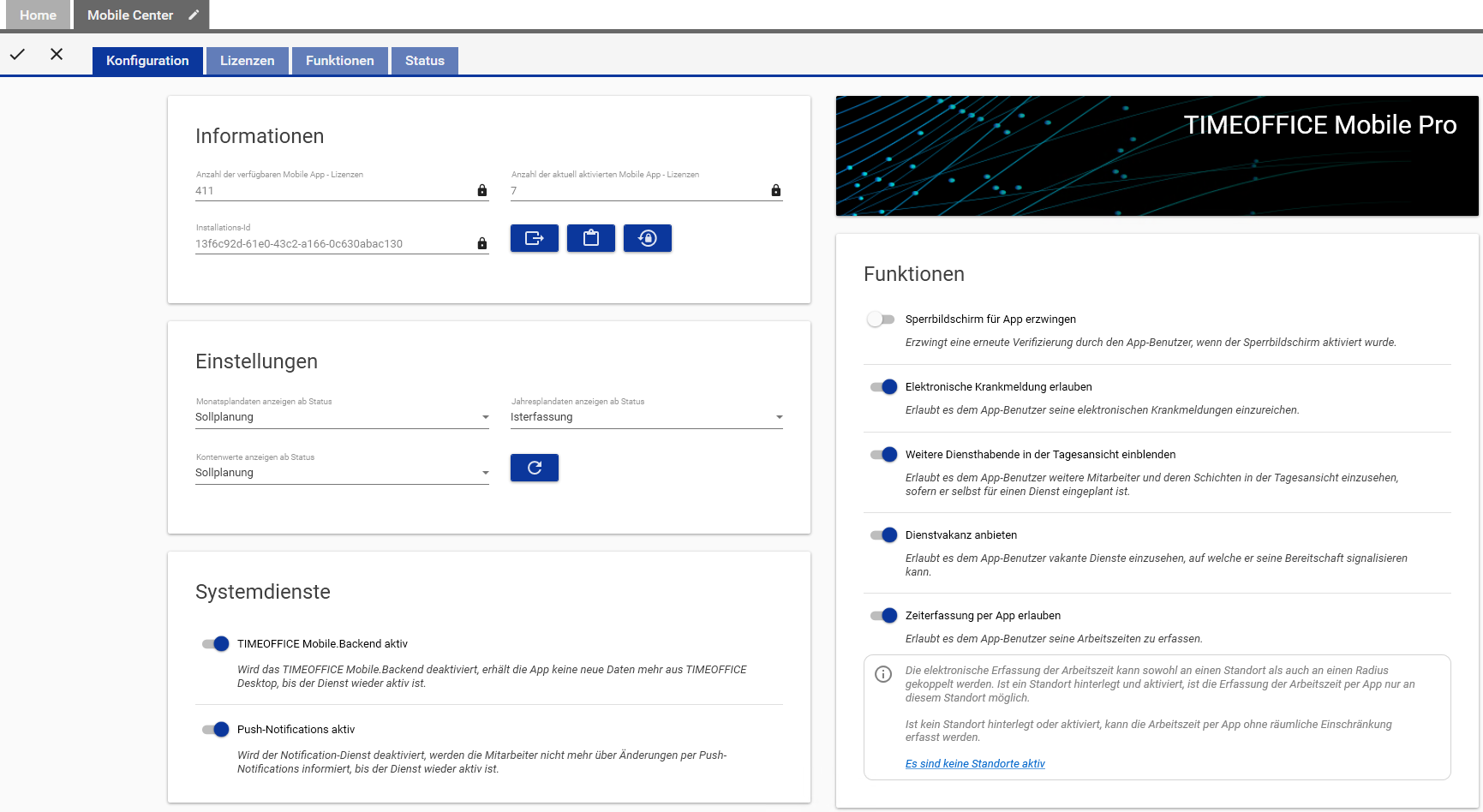Image resolution: width=1483 pixels, height=812 pixels.
Task: Click the clipboard copy button icon
Action: click(x=591, y=238)
